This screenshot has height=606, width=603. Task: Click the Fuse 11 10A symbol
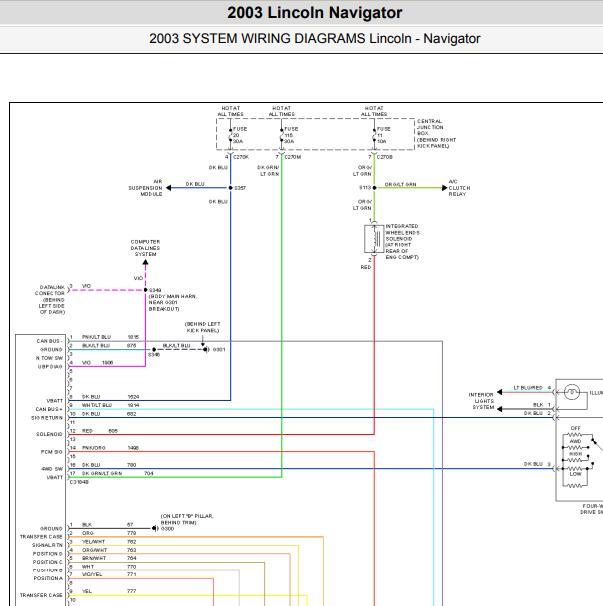(x=374, y=135)
